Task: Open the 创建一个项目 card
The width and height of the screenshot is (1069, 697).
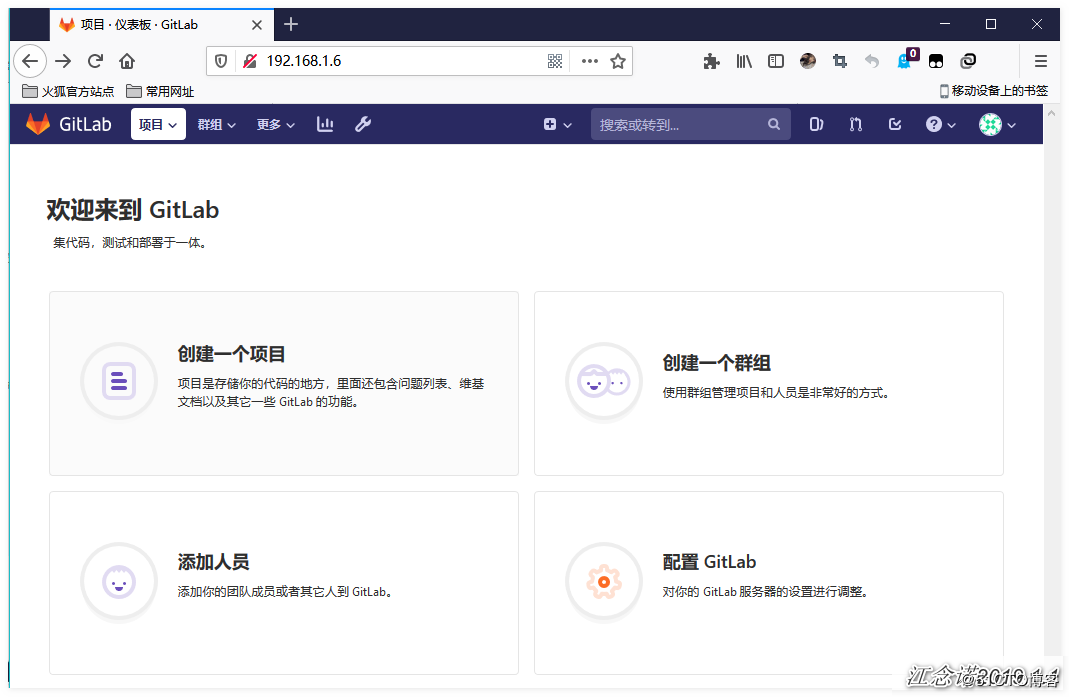Action: pyautogui.click(x=284, y=383)
